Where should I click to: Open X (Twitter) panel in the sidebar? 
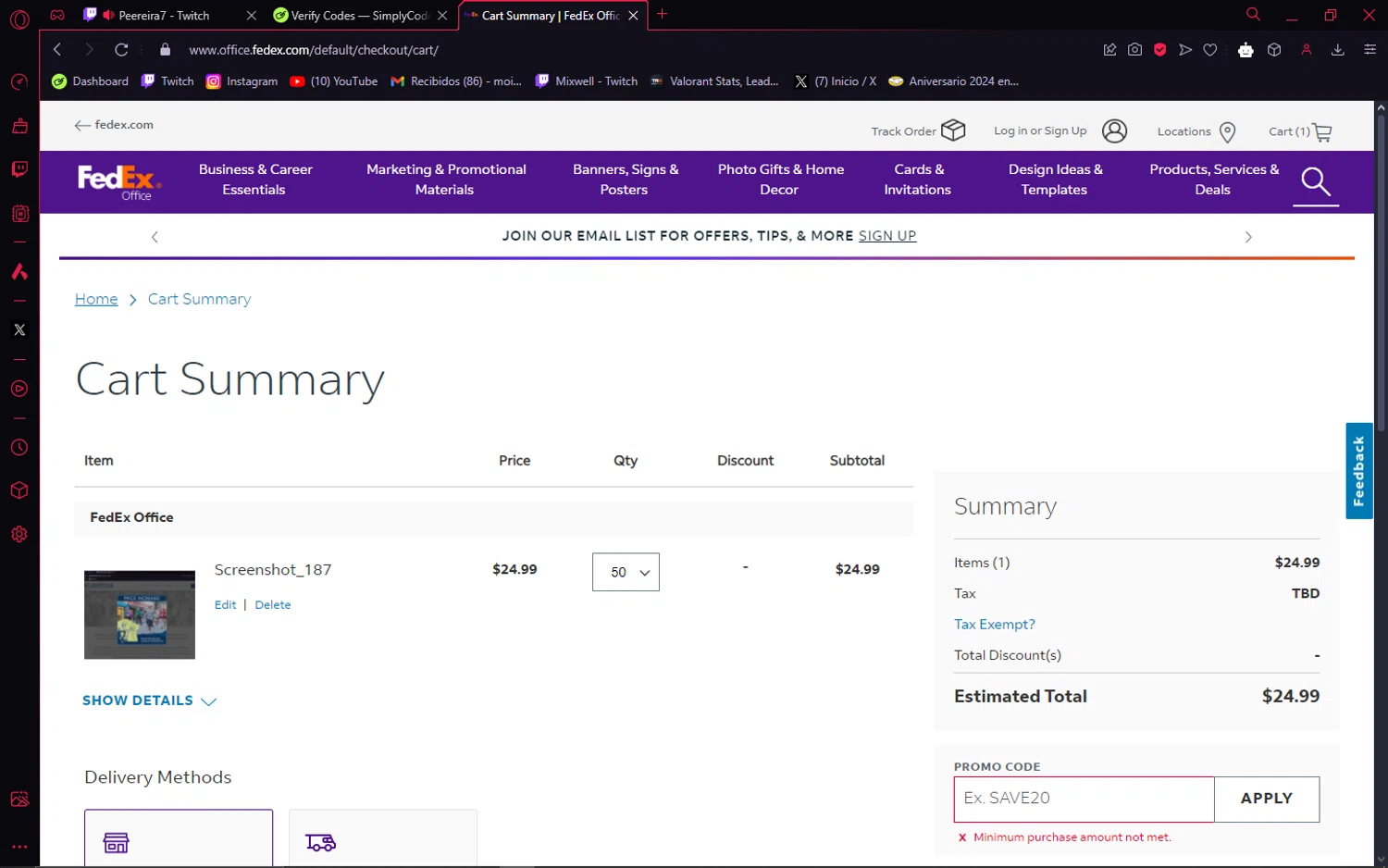coord(19,329)
